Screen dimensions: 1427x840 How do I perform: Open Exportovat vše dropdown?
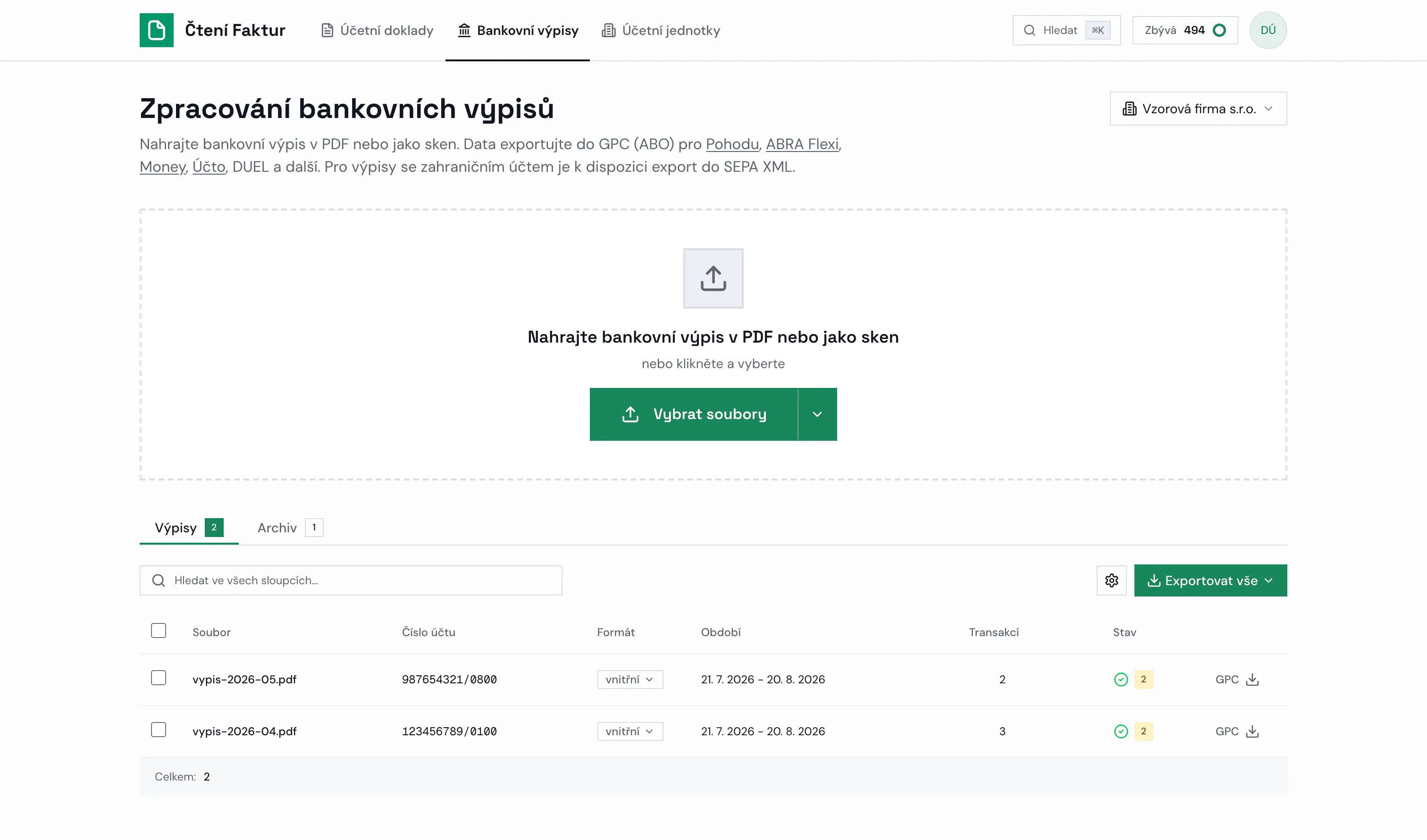[x=1210, y=580]
